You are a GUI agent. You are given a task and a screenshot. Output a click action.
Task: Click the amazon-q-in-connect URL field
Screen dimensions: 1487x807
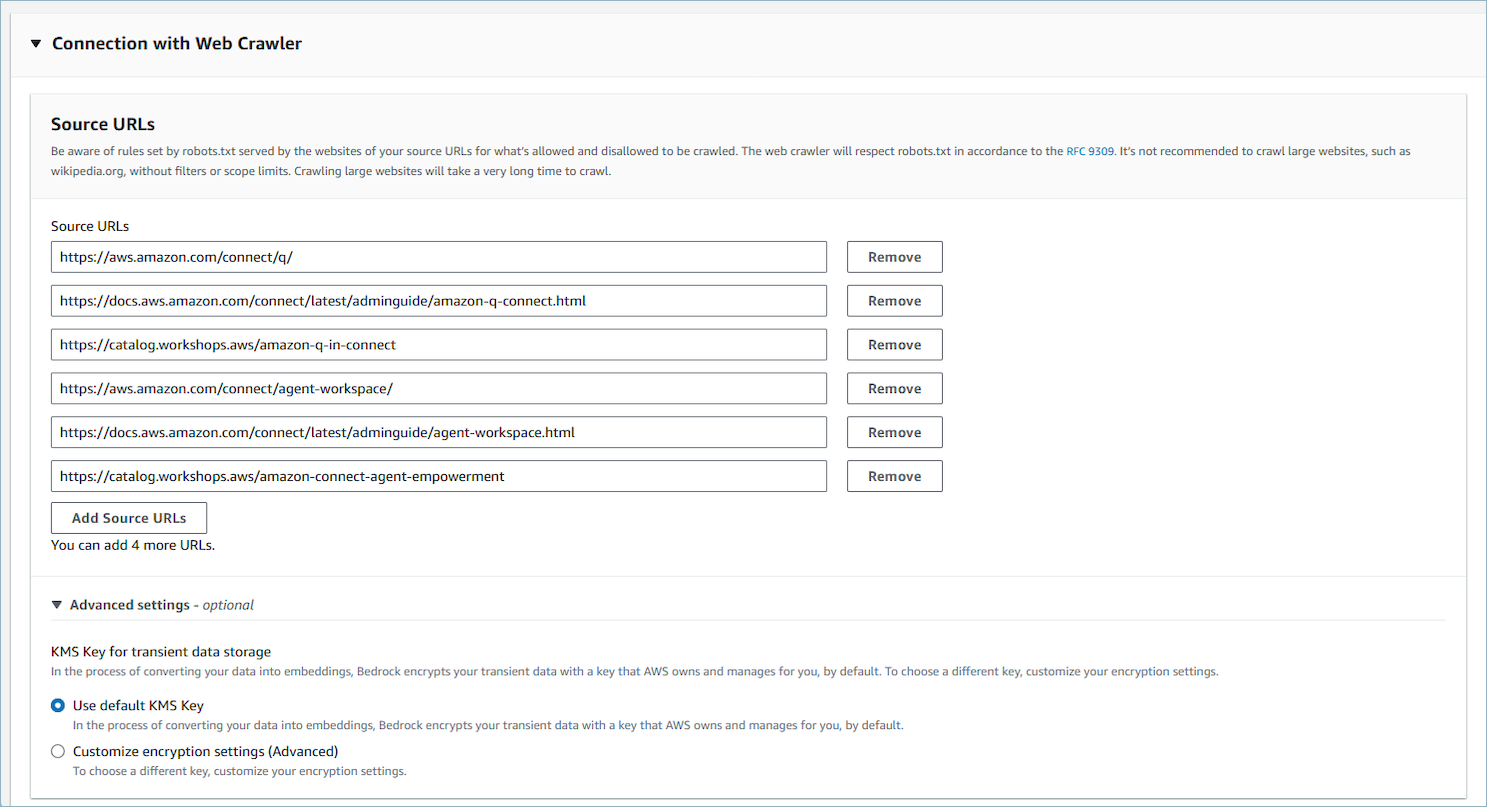(x=439, y=344)
